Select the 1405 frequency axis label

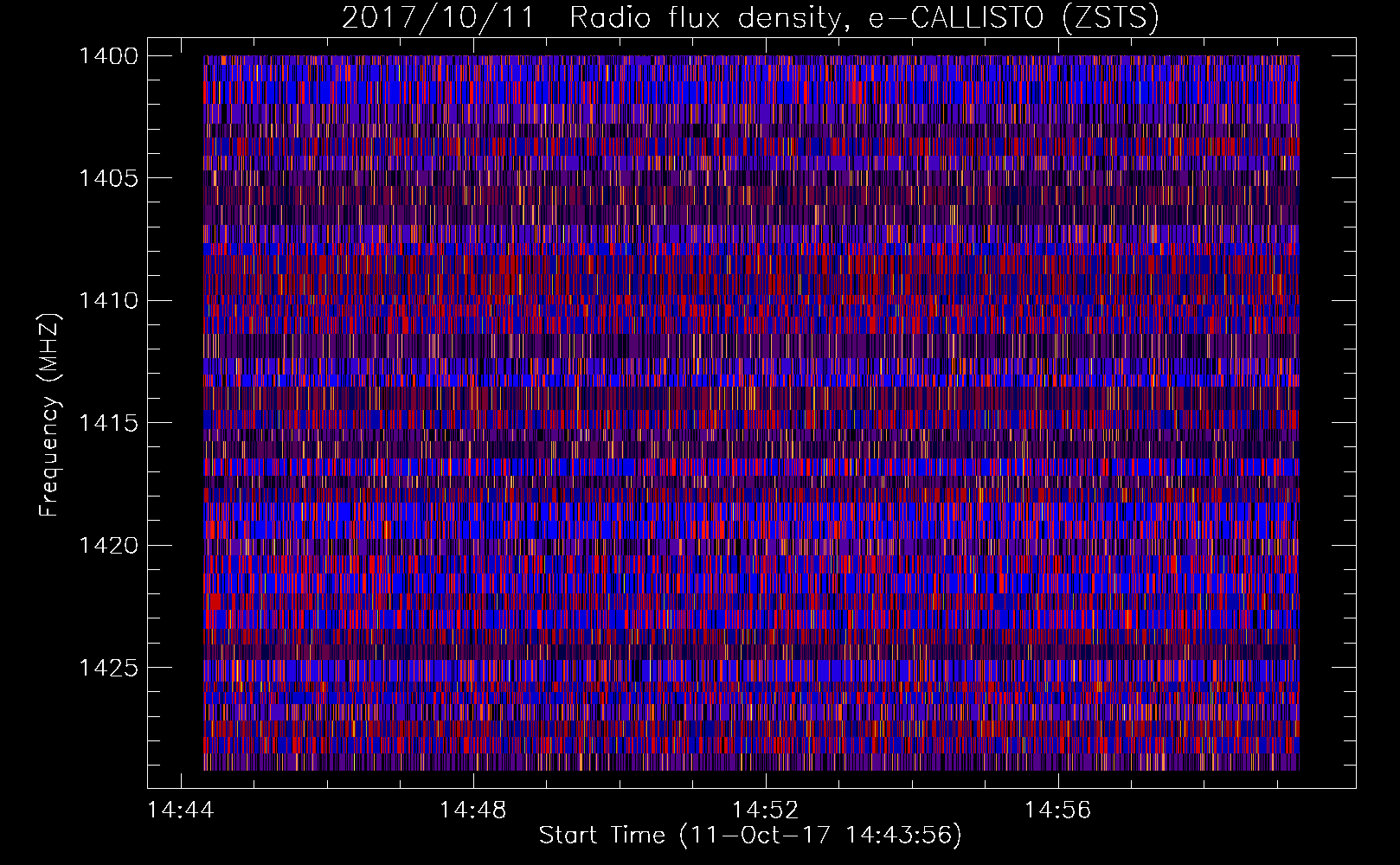click(x=107, y=178)
